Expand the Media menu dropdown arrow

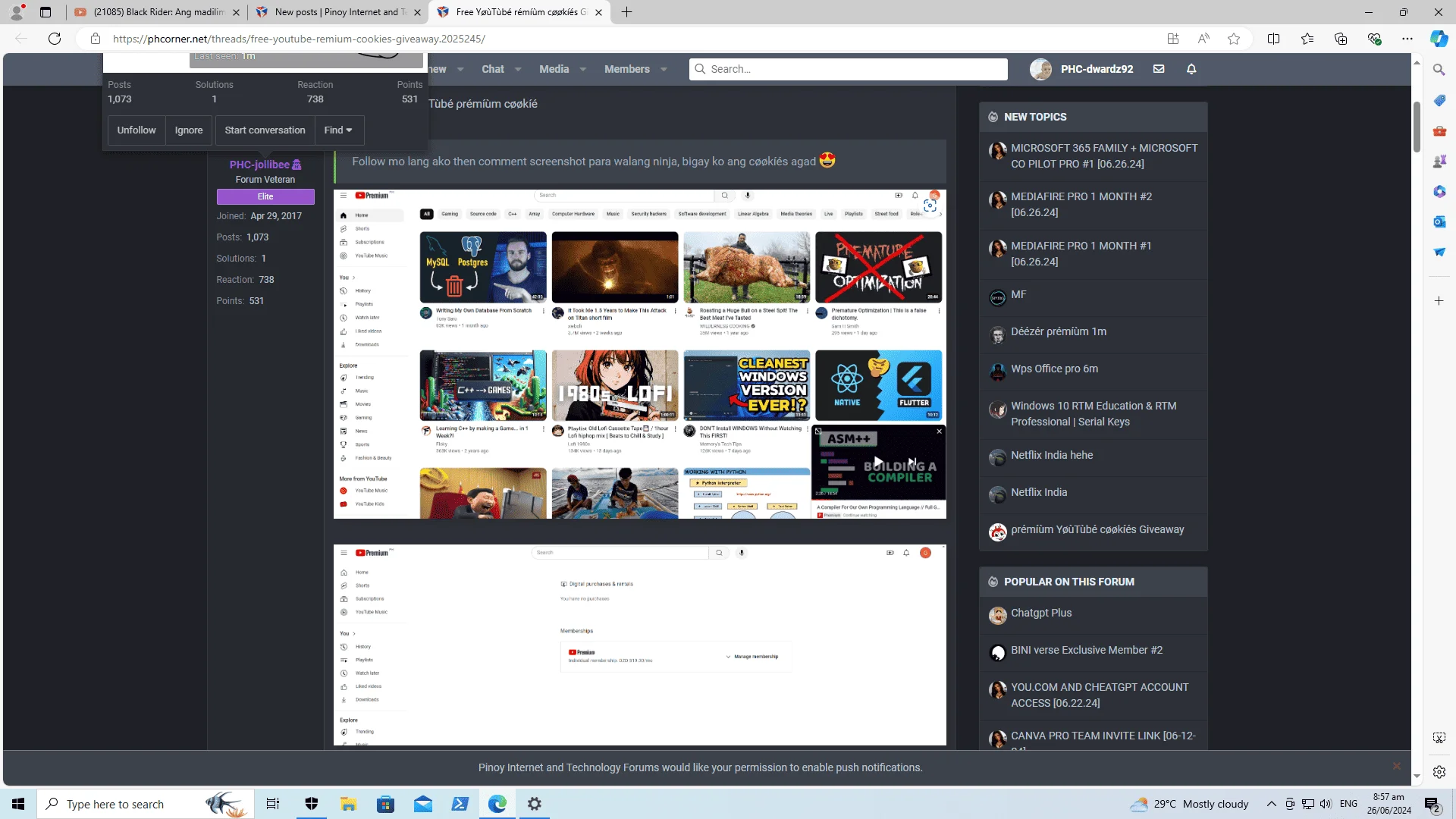pos(583,69)
